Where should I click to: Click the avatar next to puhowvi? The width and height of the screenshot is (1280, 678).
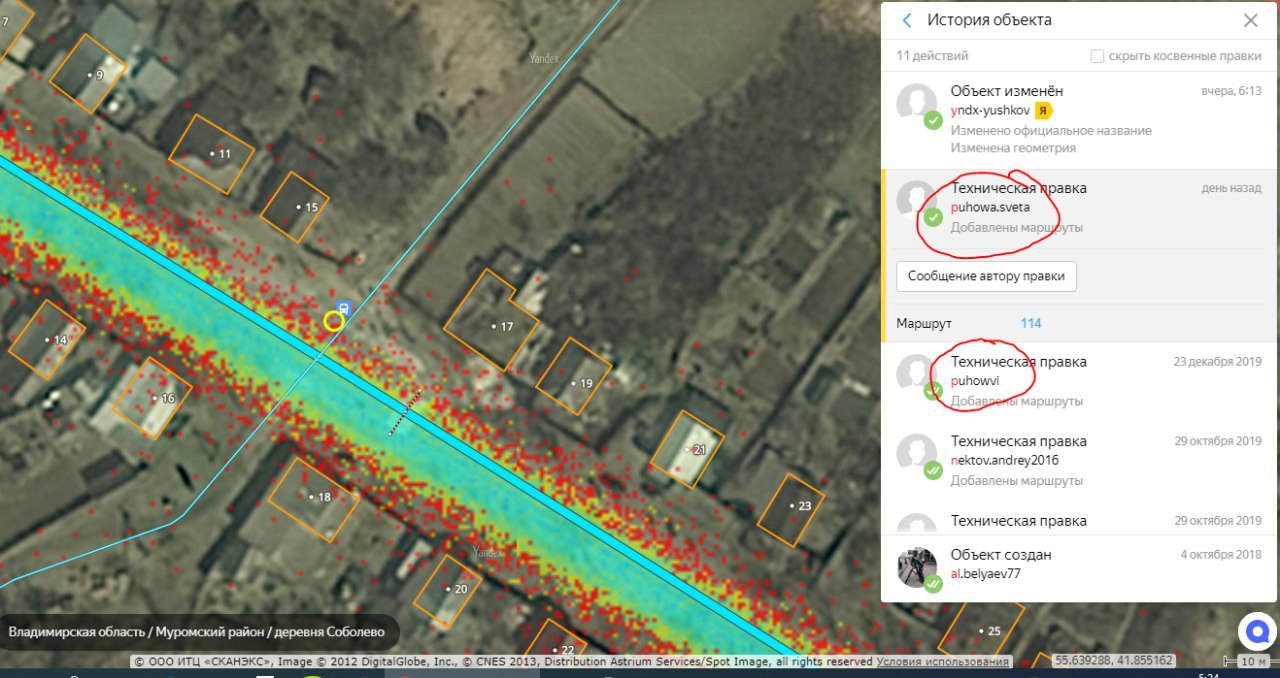[917, 375]
